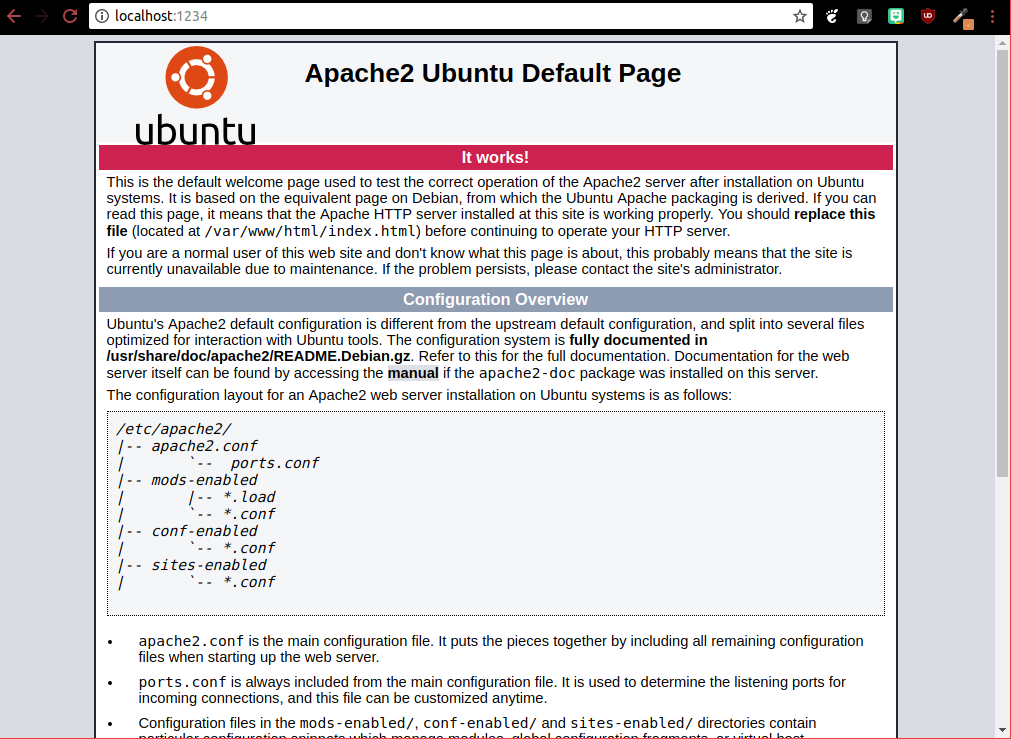Click the browser forward arrow
The image size is (1011, 739).
[x=43, y=15]
